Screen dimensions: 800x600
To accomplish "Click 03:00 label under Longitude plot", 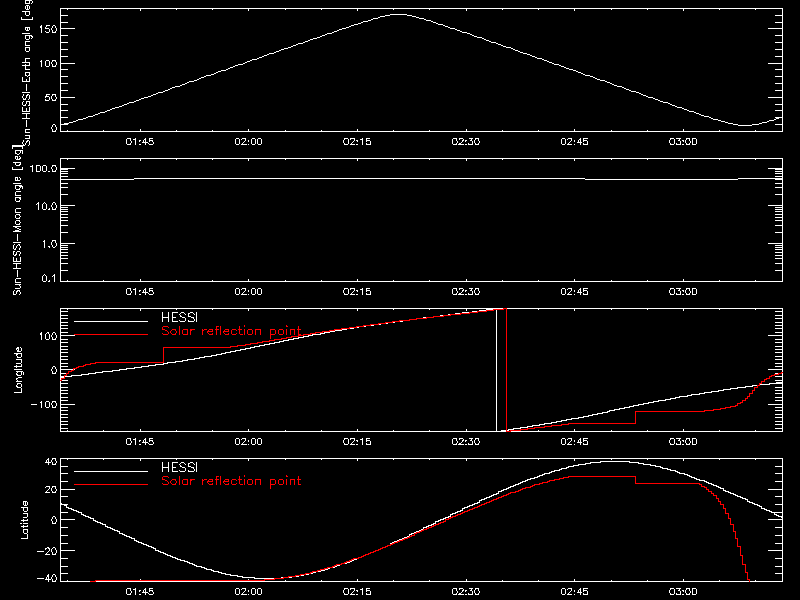I will (683, 441).
